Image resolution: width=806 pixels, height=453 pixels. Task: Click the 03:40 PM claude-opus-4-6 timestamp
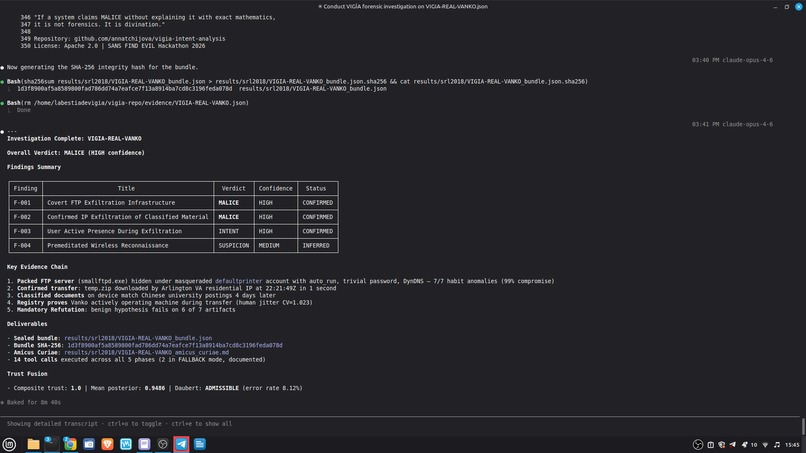coord(732,60)
